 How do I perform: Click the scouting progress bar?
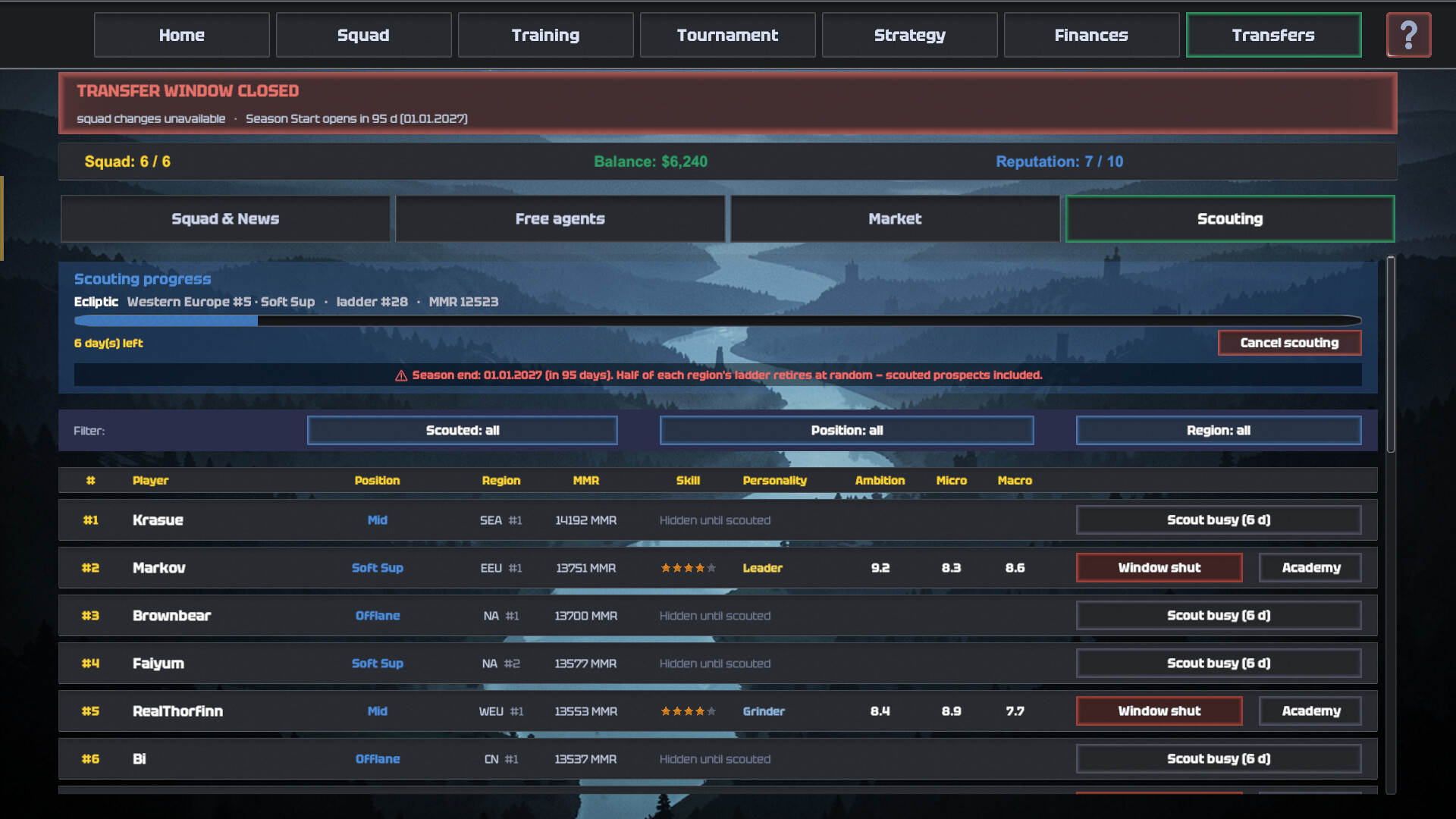pyautogui.click(x=717, y=321)
